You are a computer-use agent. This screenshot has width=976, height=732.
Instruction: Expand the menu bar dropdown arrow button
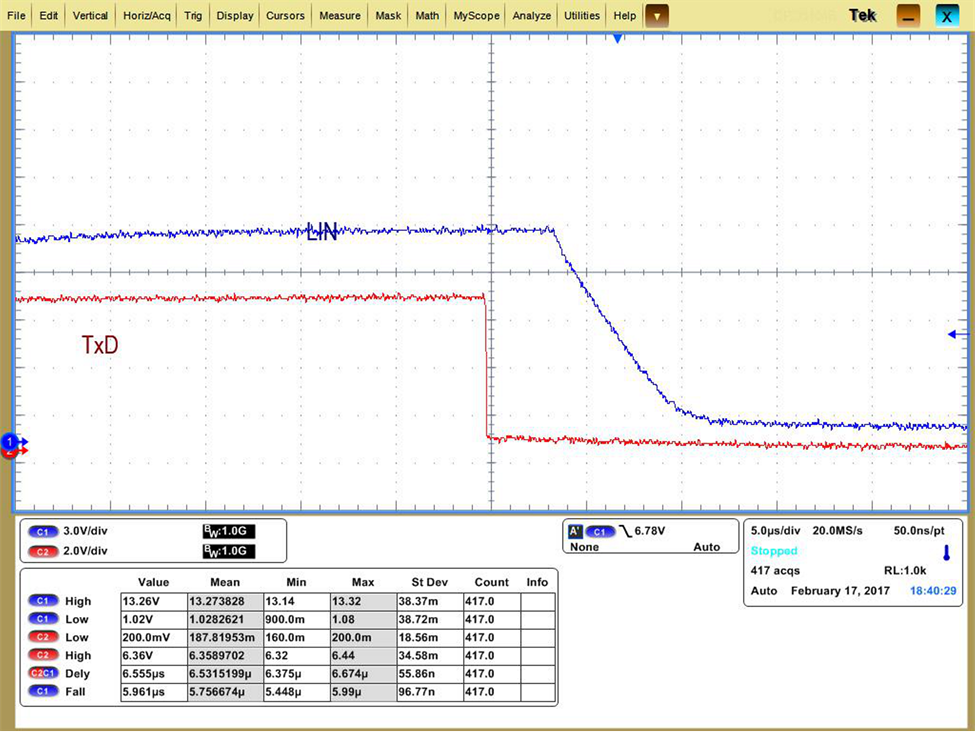[656, 16]
